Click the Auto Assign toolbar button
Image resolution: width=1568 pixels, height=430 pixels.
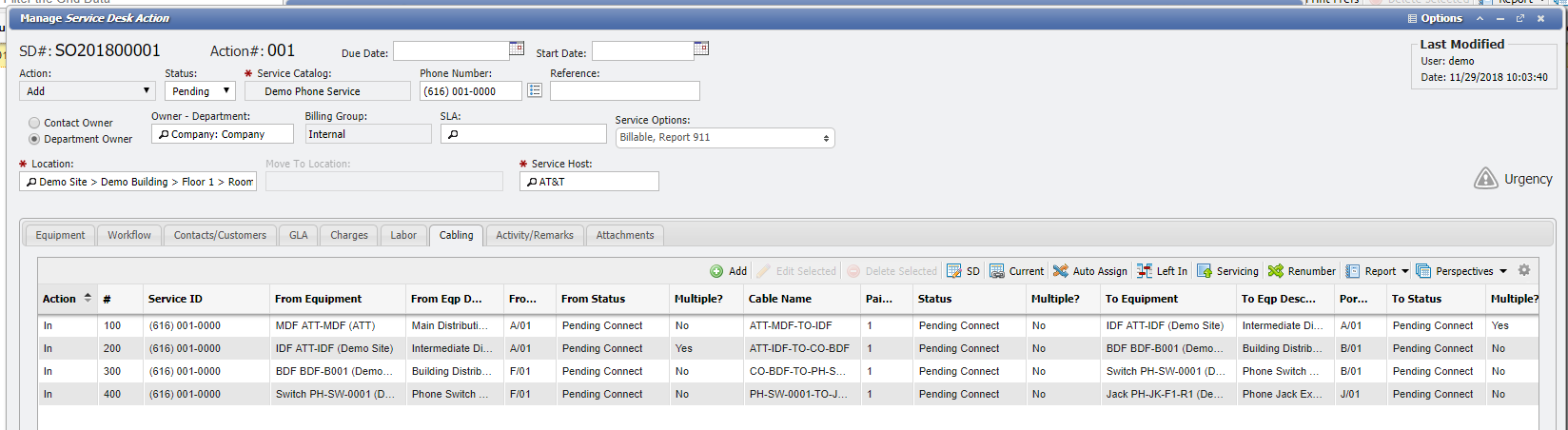click(1089, 271)
